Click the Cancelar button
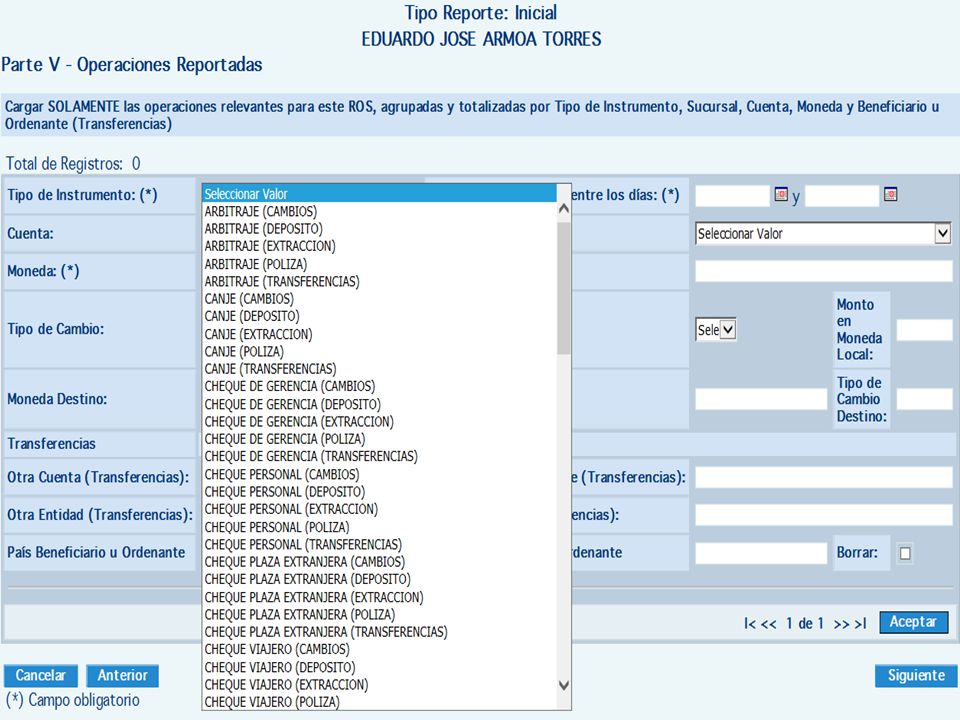This screenshot has width=960, height=720. click(40, 675)
